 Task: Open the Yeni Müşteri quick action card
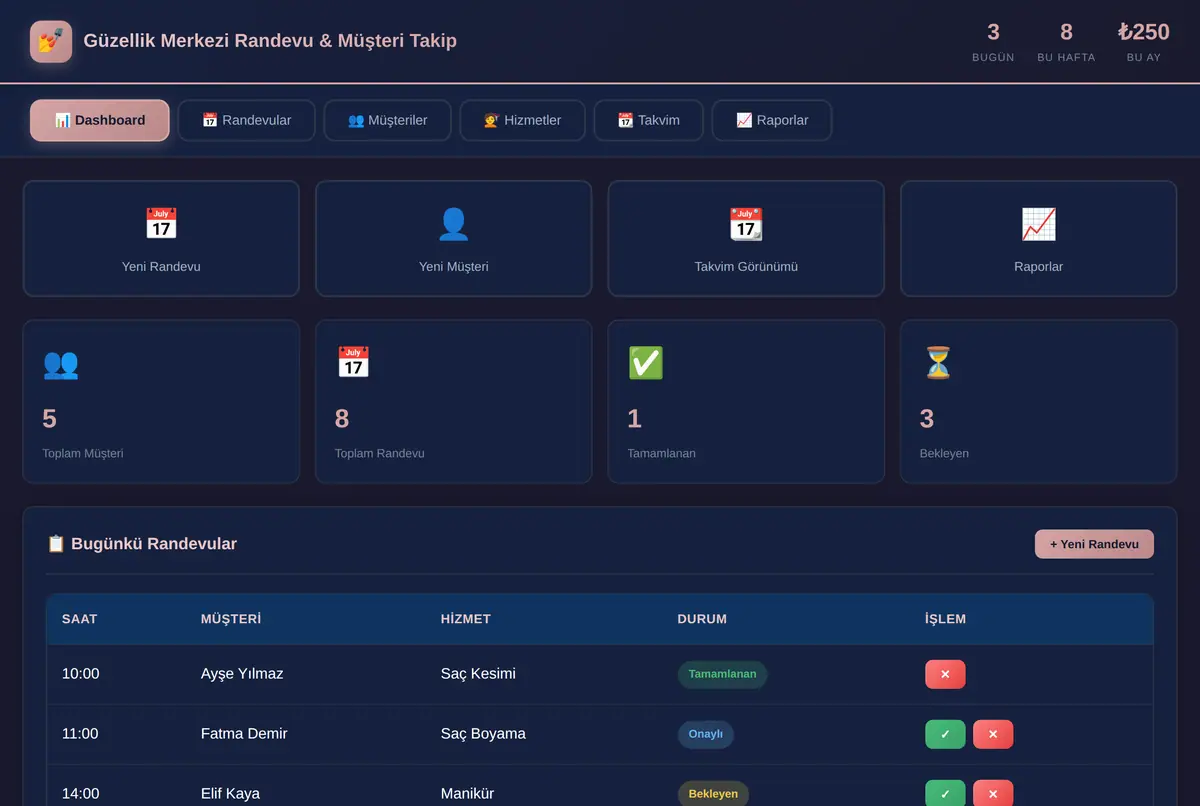(x=454, y=238)
